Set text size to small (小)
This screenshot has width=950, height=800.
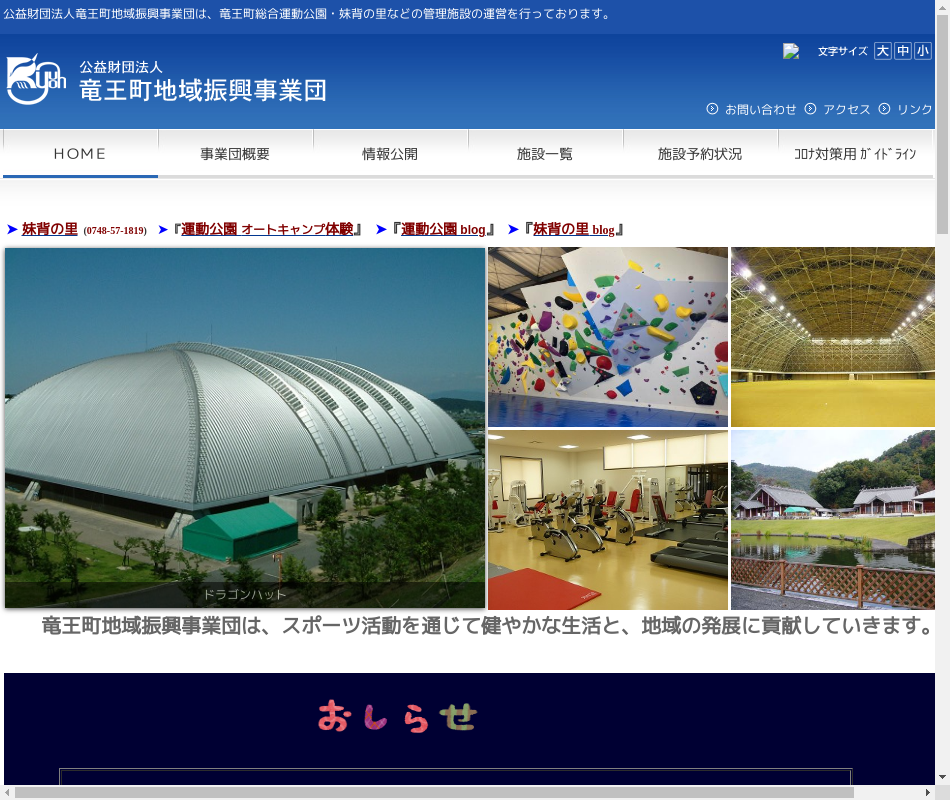[x=922, y=51]
